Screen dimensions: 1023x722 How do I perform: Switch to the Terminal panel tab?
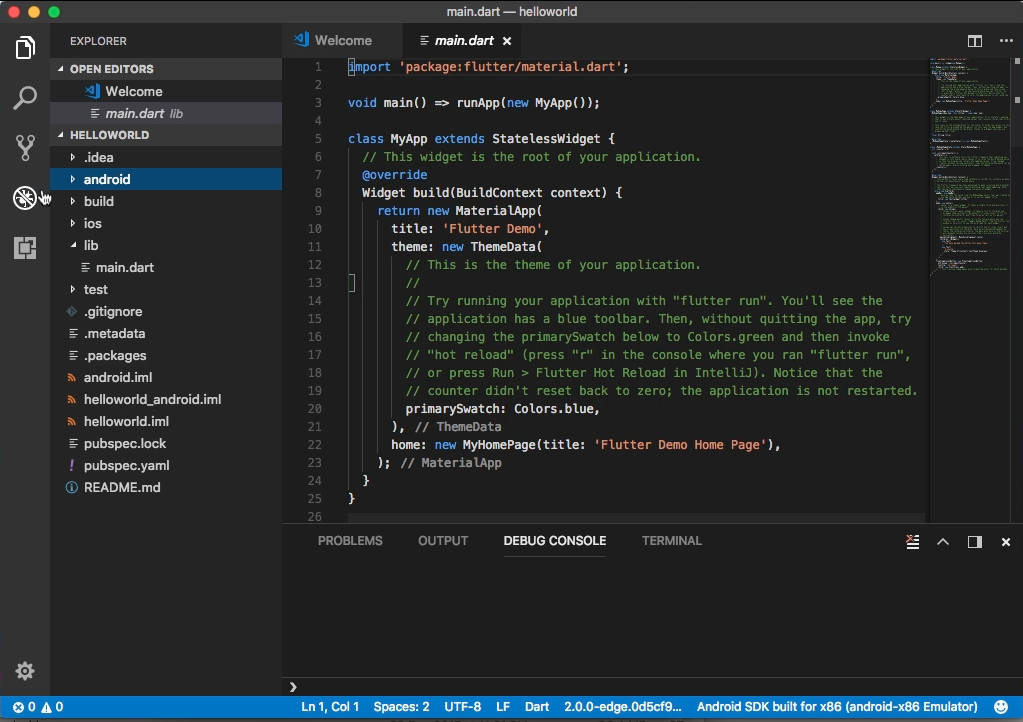click(x=672, y=541)
